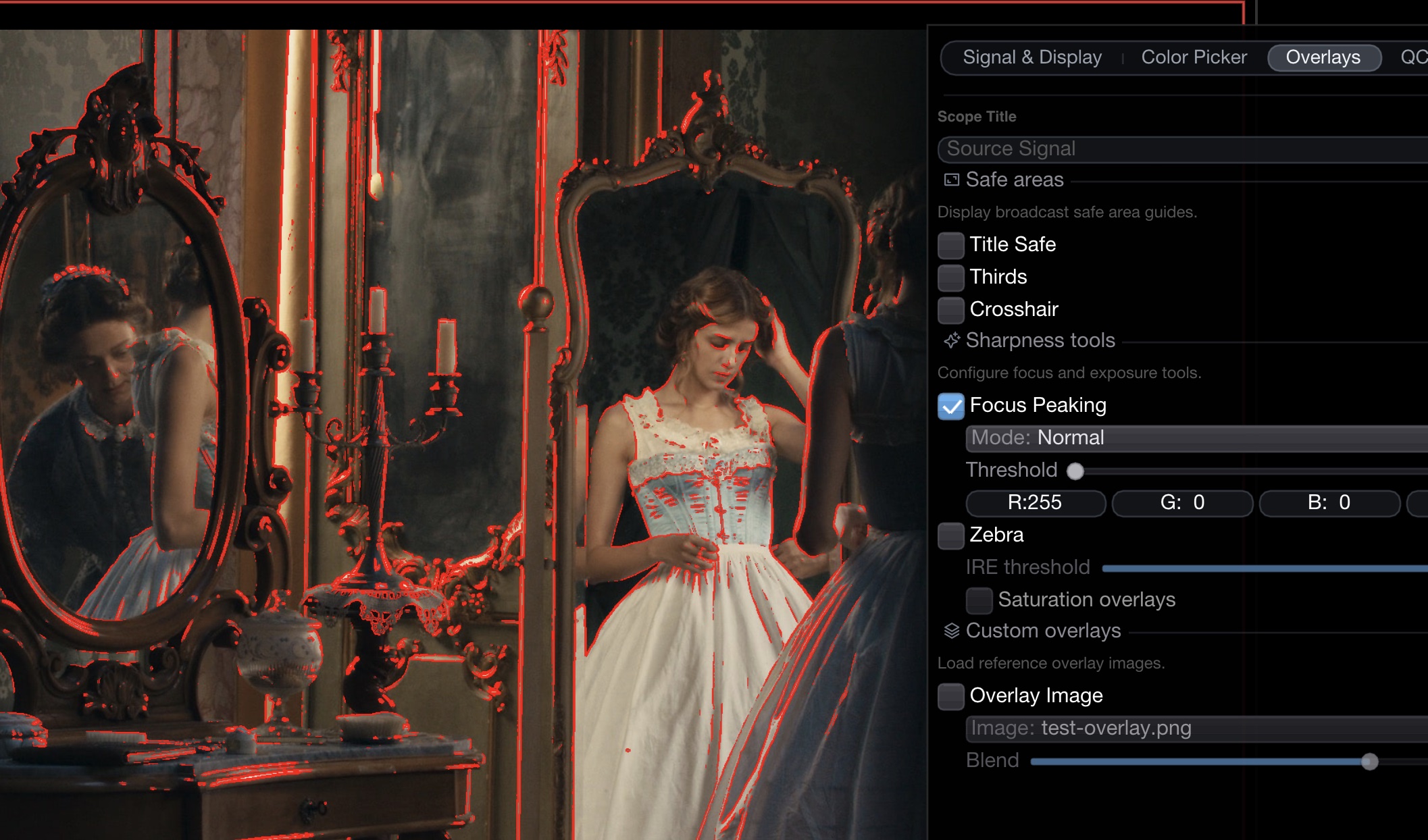Enable the Overlay Image checkbox
Image resolution: width=1428 pixels, height=840 pixels.
(x=950, y=696)
